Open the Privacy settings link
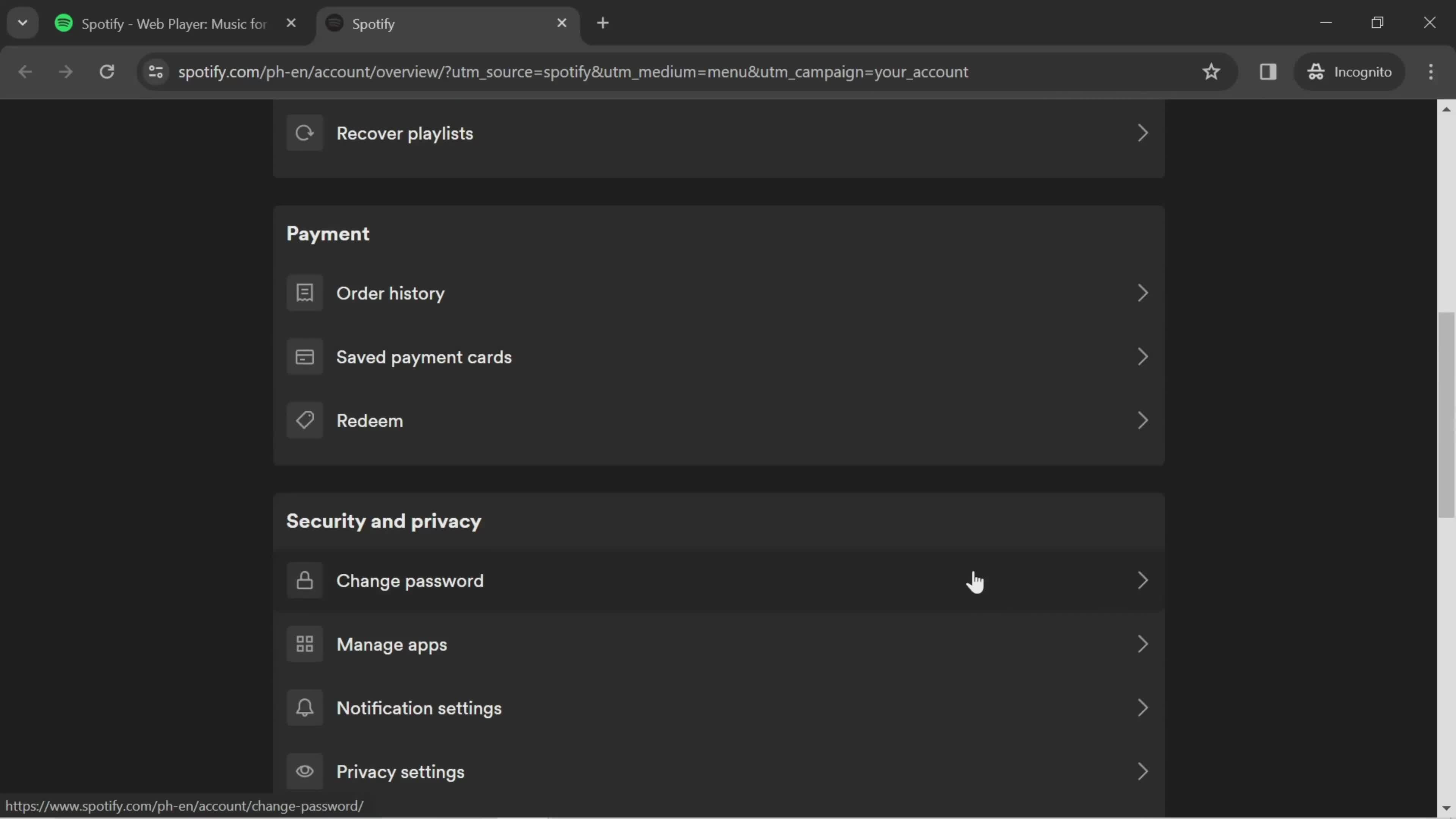 tap(719, 771)
